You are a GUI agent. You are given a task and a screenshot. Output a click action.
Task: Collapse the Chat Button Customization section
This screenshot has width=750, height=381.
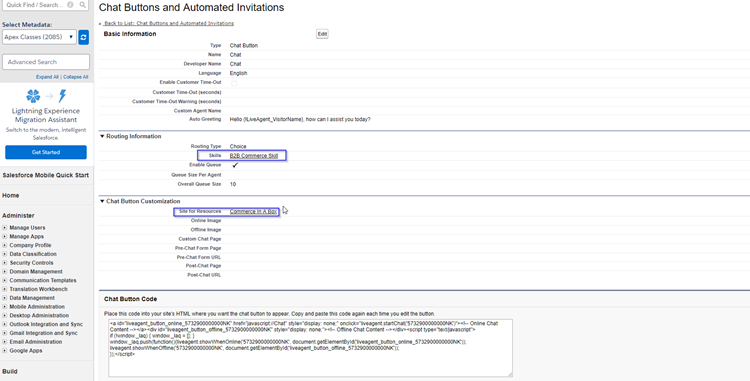[102, 201]
